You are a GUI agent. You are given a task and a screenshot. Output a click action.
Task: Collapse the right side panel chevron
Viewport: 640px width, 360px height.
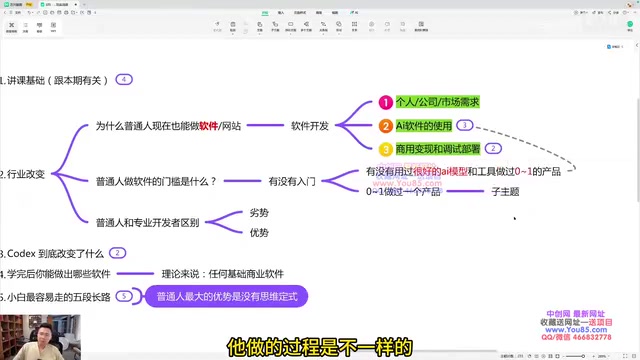(x=637, y=45)
